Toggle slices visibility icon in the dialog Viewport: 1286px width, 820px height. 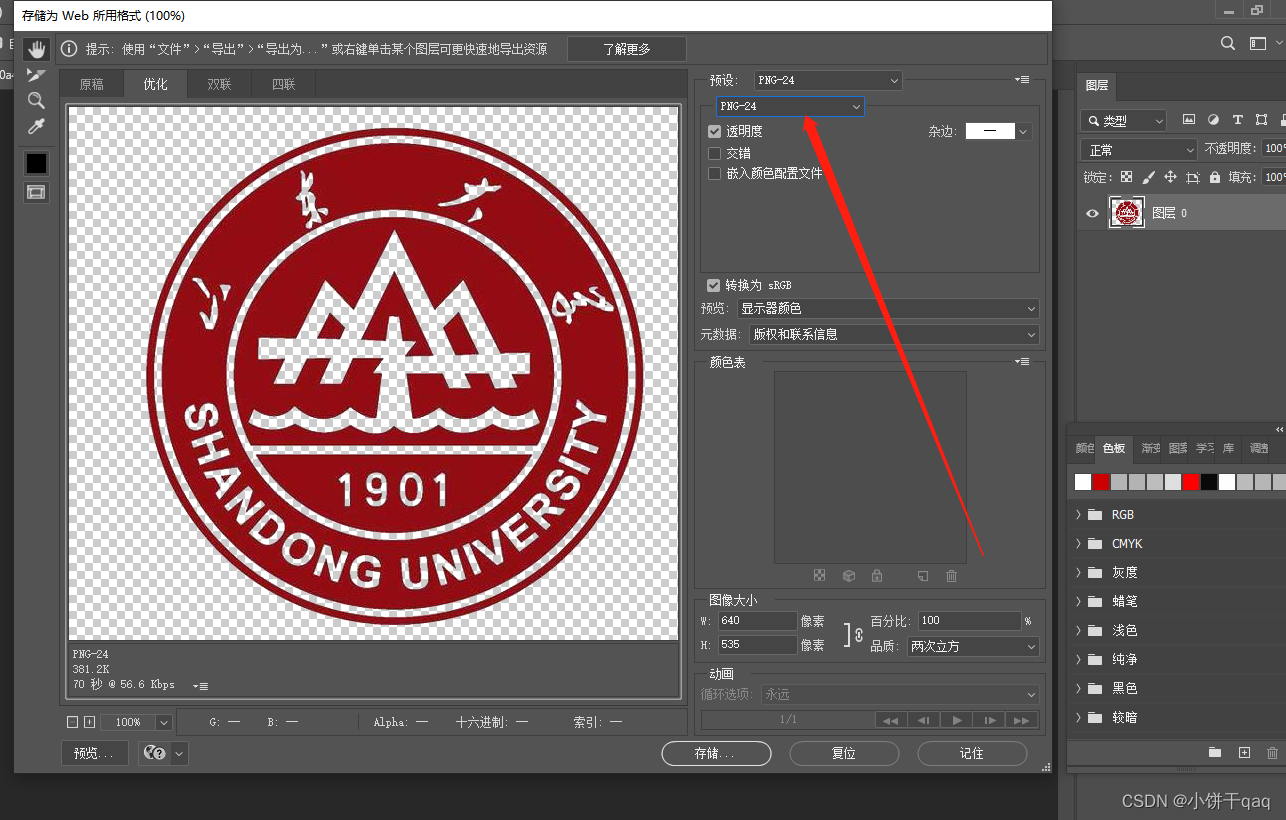click(x=36, y=192)
